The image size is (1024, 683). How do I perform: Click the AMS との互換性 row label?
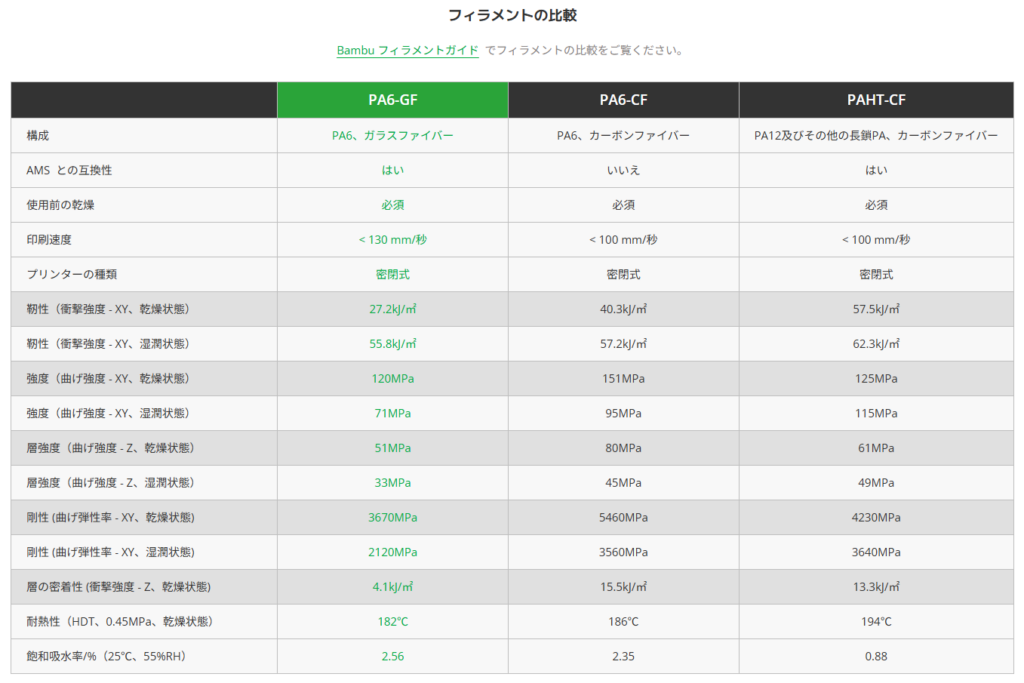69,170
